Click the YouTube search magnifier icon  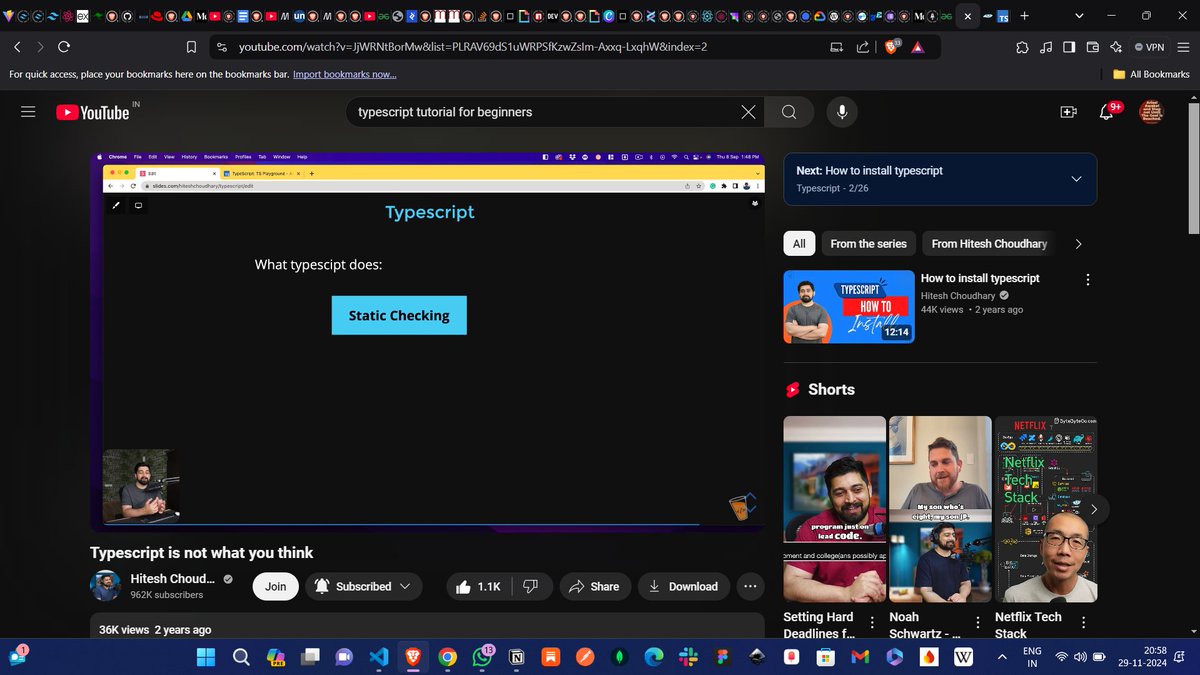pyautogui.click(x=789, y=111)
